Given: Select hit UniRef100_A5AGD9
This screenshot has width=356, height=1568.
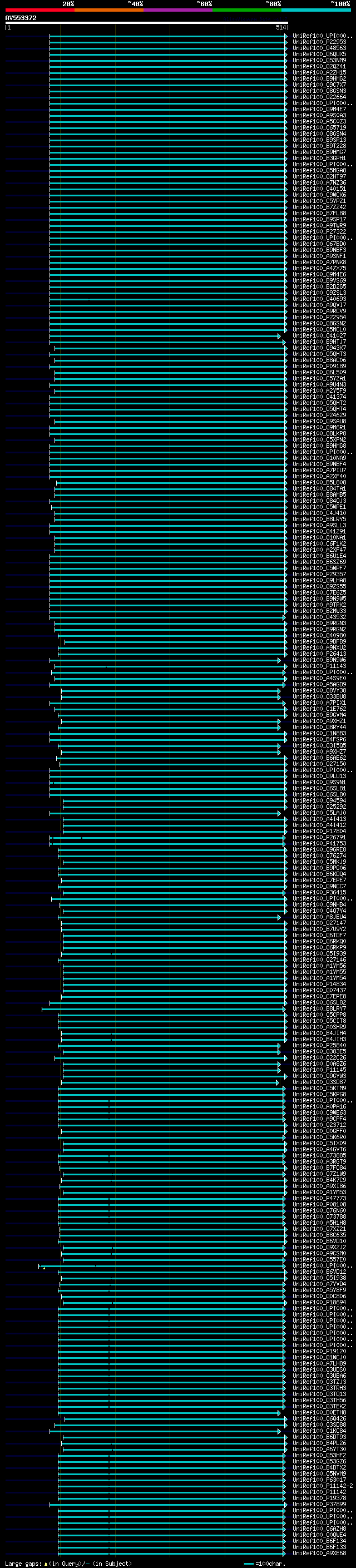Looking at the screenshot, I should tap(319, 684).
